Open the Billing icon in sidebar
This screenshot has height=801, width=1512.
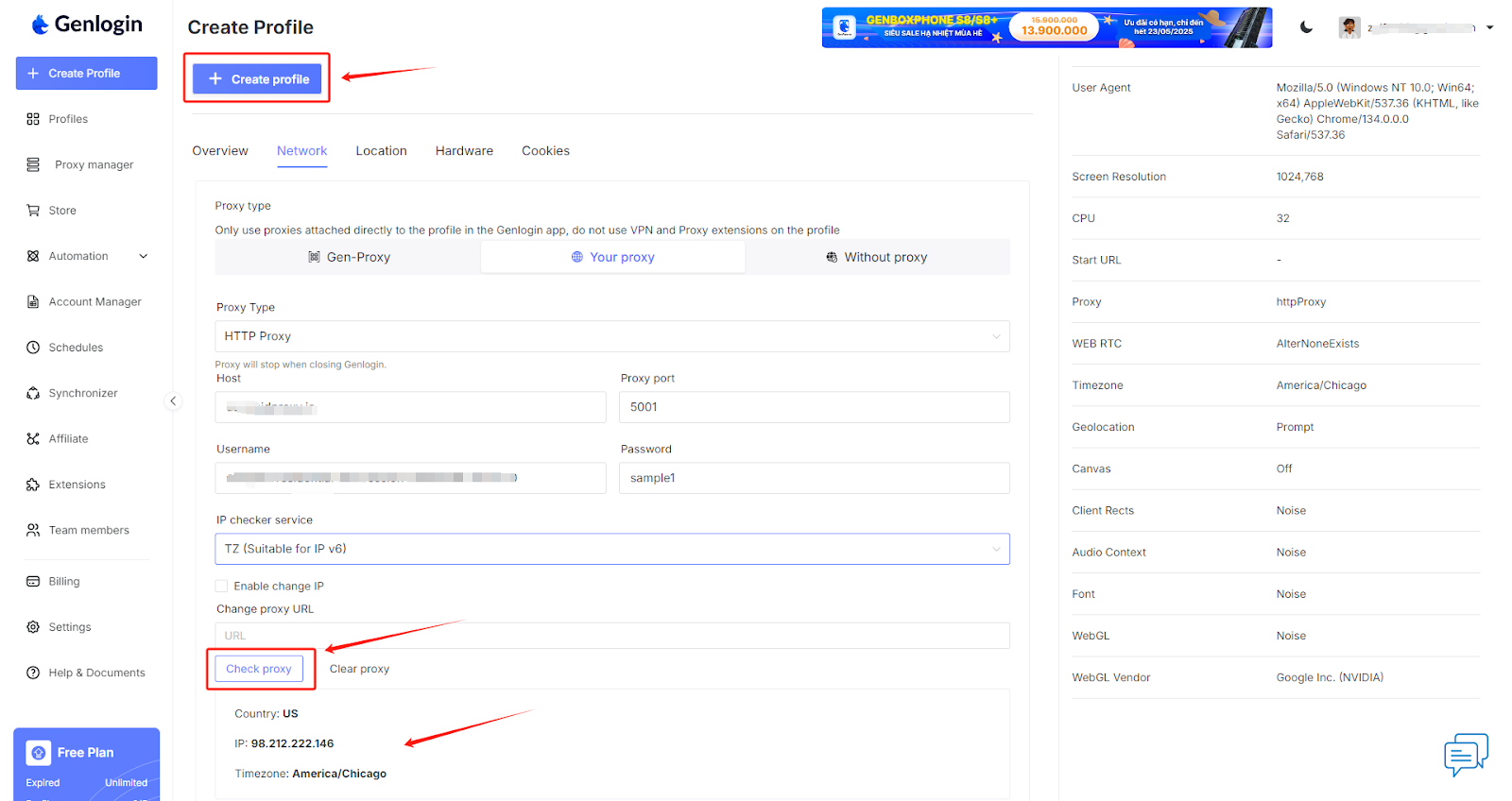click(33, 582)
